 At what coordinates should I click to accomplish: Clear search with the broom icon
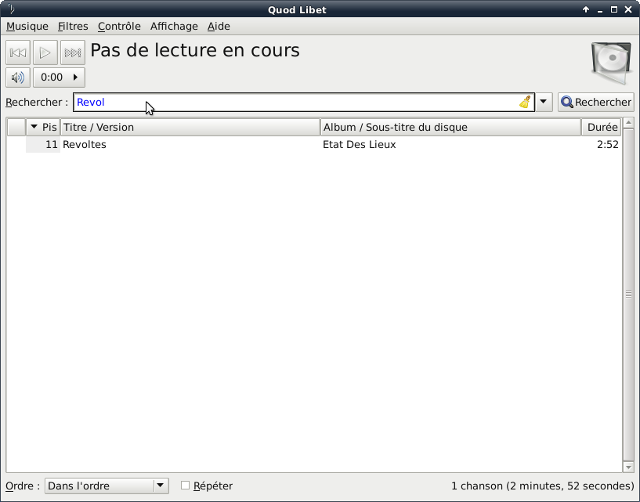tap(525, 102)
